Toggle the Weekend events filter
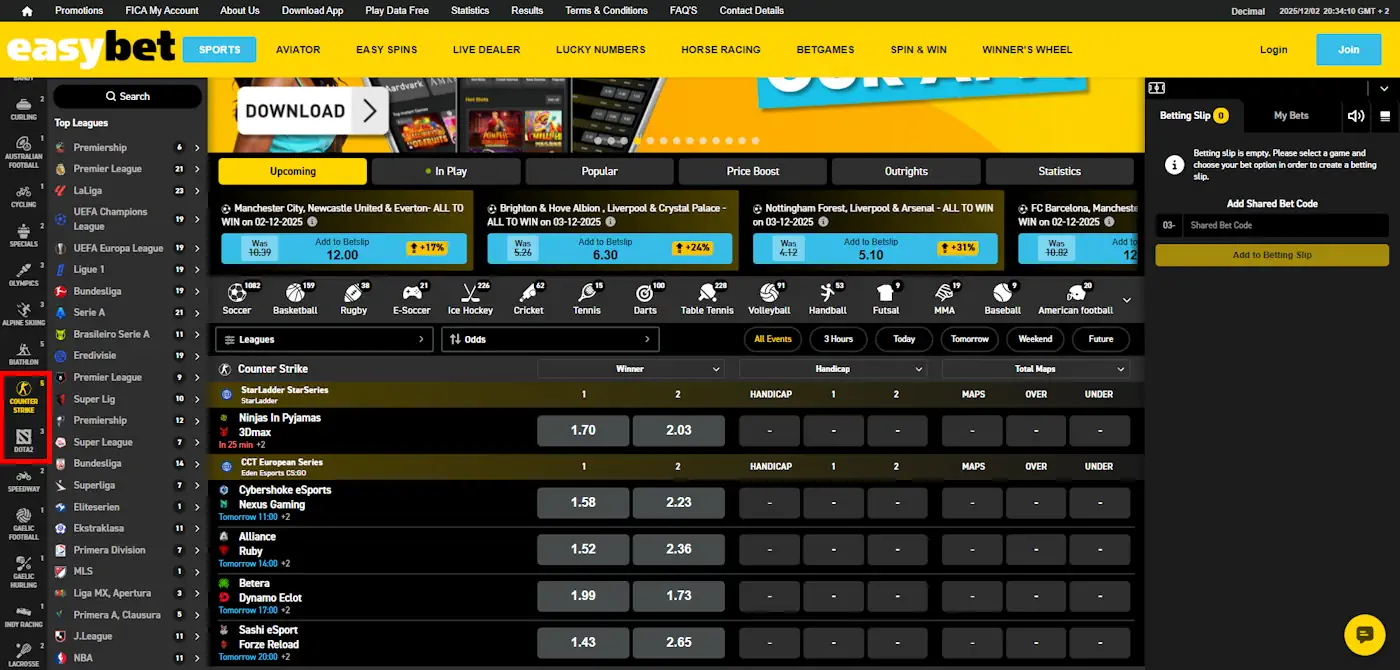1400x670 pixels. (1035, 339)
